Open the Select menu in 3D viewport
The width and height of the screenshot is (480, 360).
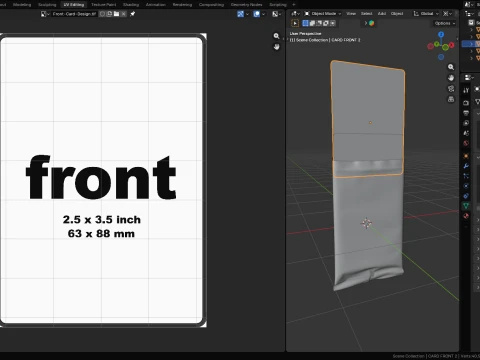(366, 14)
